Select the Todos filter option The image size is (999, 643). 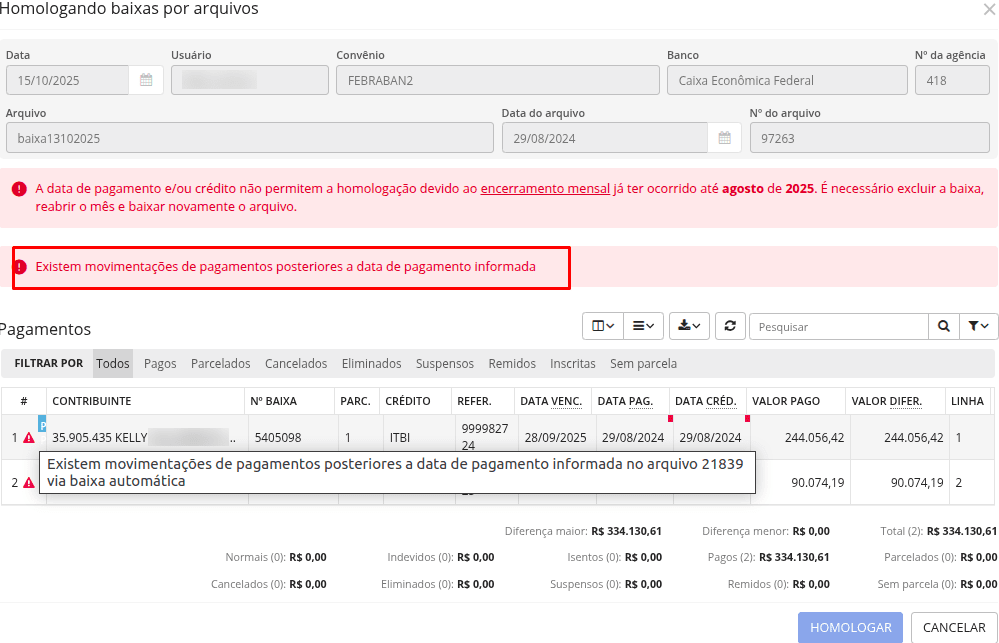(x=112, y=363)
